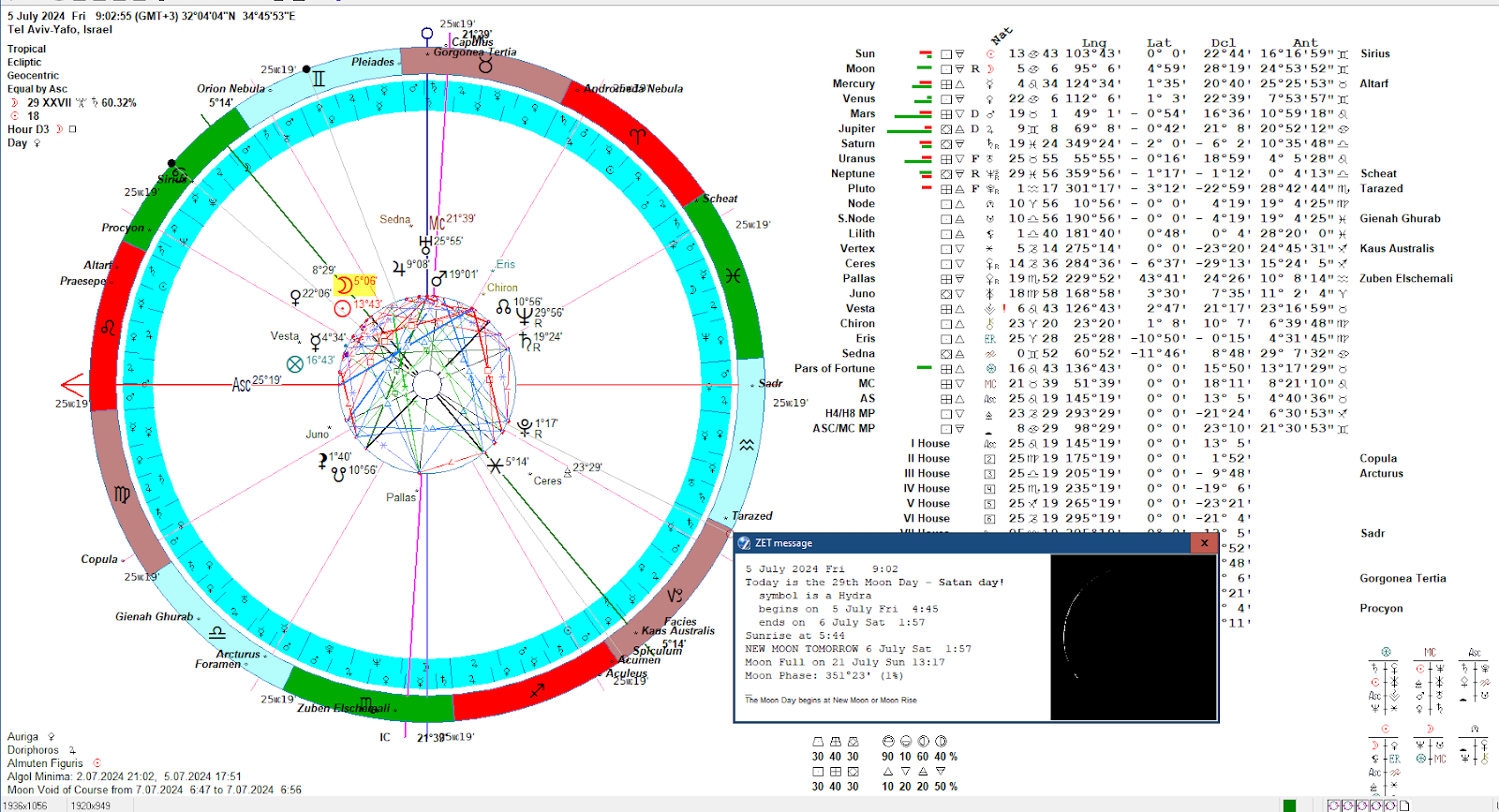Click the IV House row label

point(927,488)
